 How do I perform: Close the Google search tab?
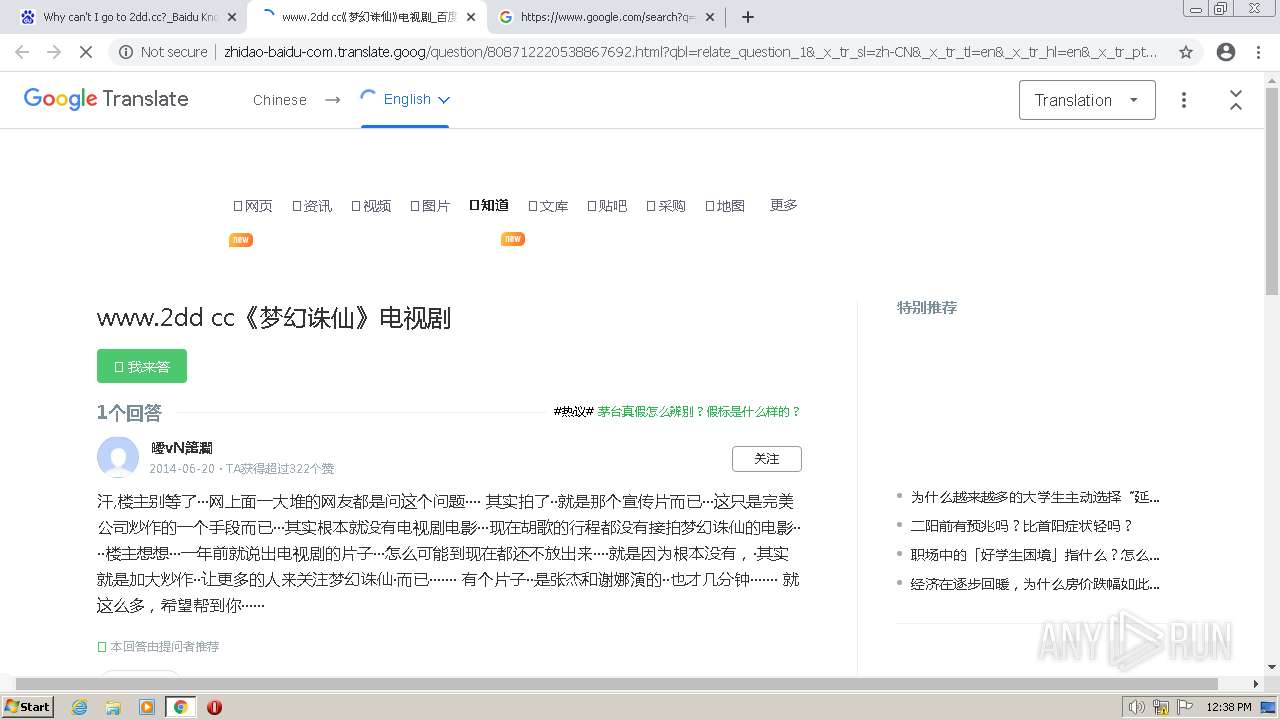coord(710,17)
